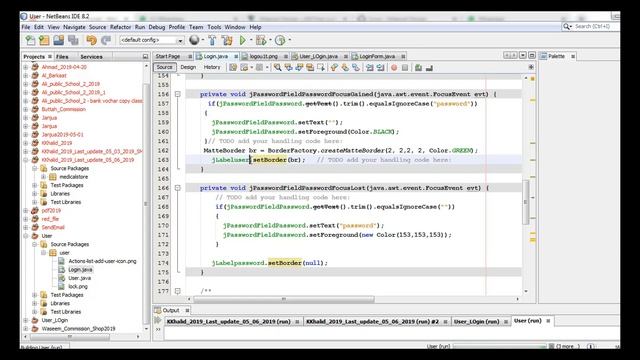Click the Uncomment code icon

click(429, 67)
